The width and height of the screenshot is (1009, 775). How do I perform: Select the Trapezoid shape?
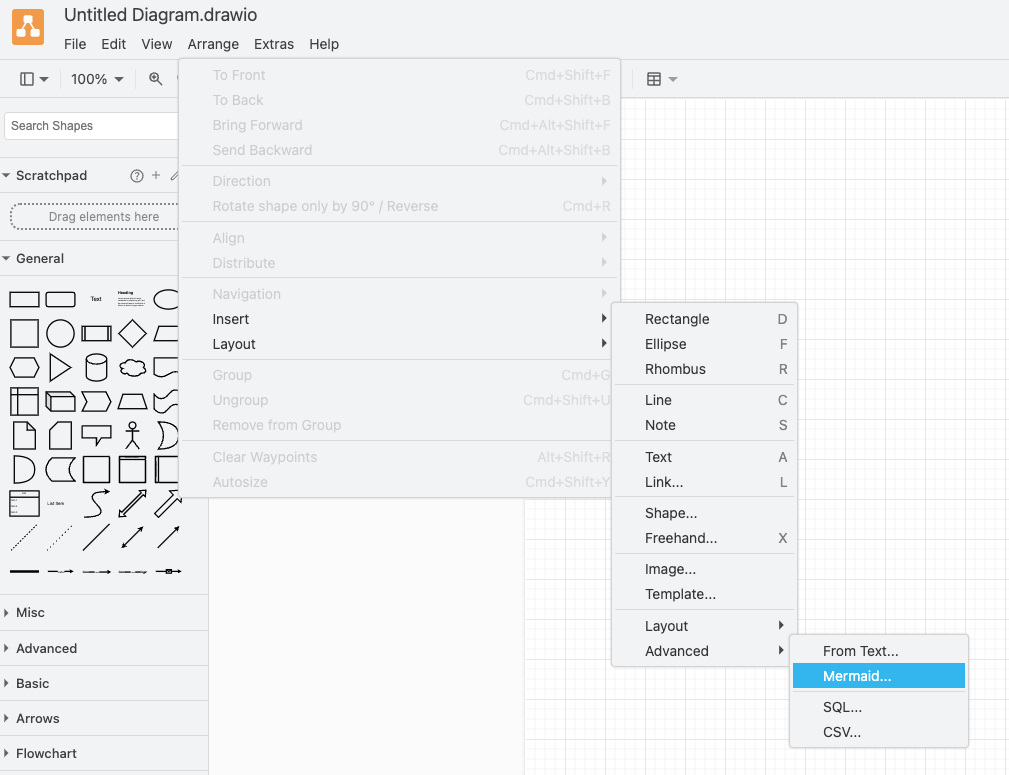[133, 402]
